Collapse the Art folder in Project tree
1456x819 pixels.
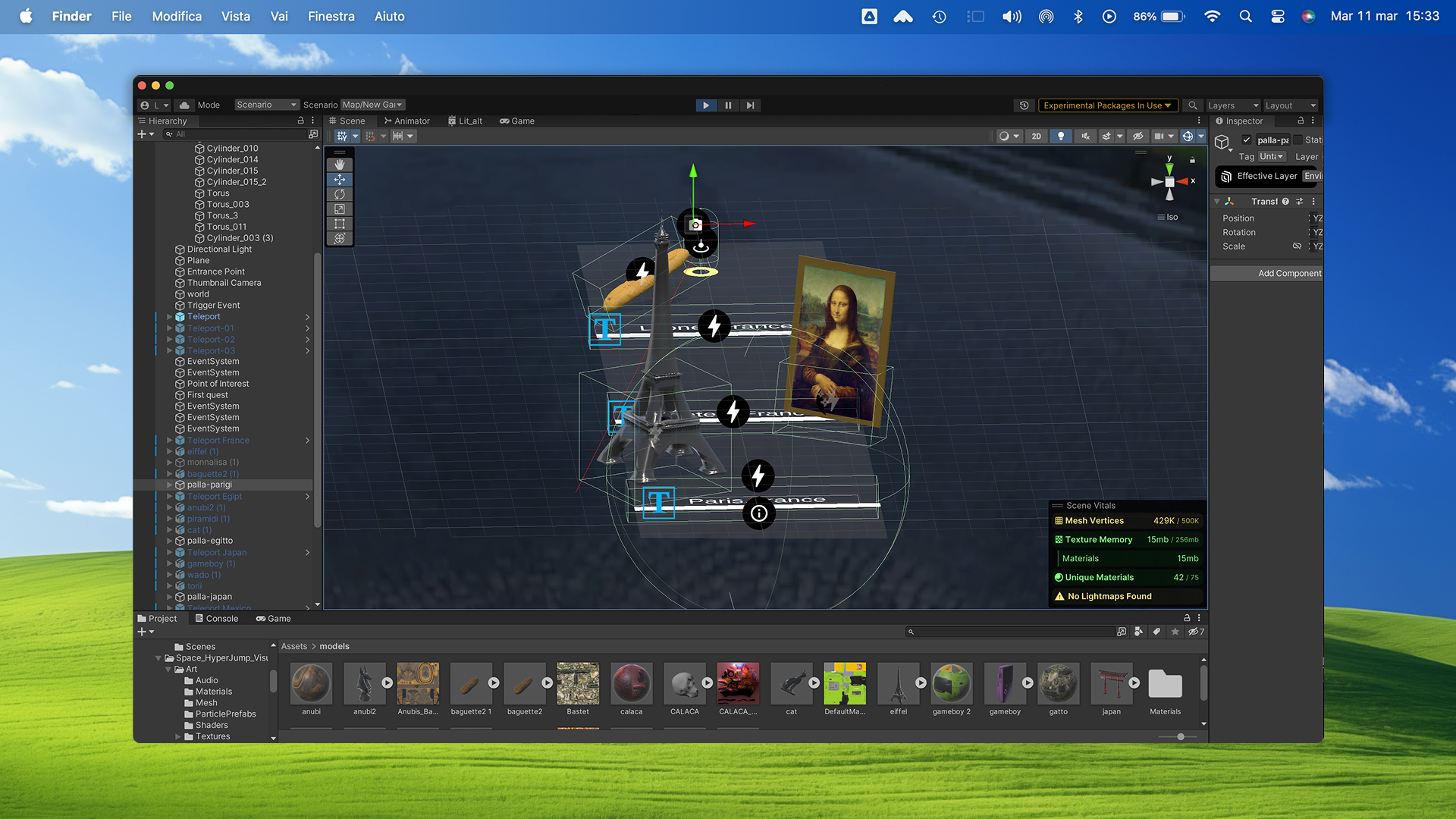[168, 670]
